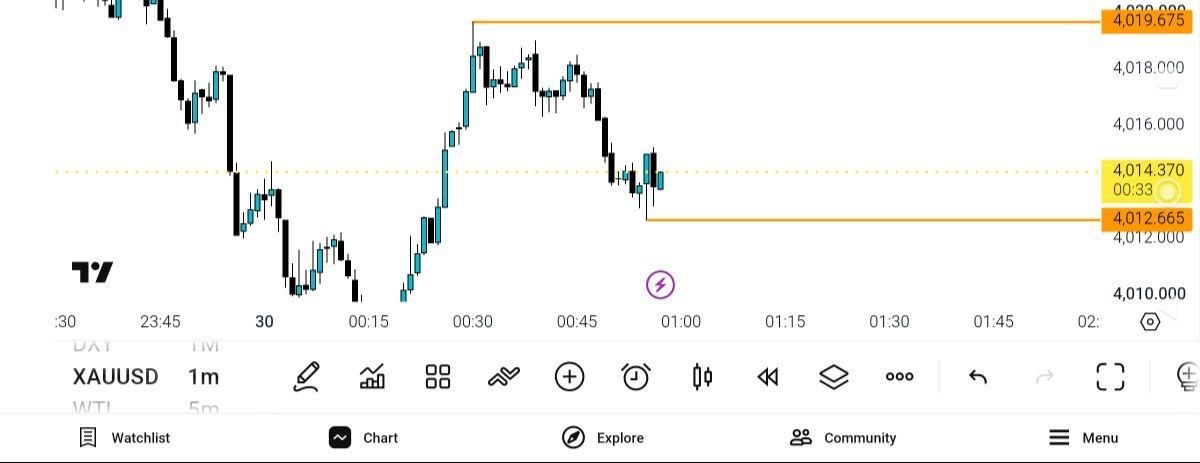This screenshot has width=1200, height=463.
Task: Open the drawing tools pencil icon
Action: [307, 377]
